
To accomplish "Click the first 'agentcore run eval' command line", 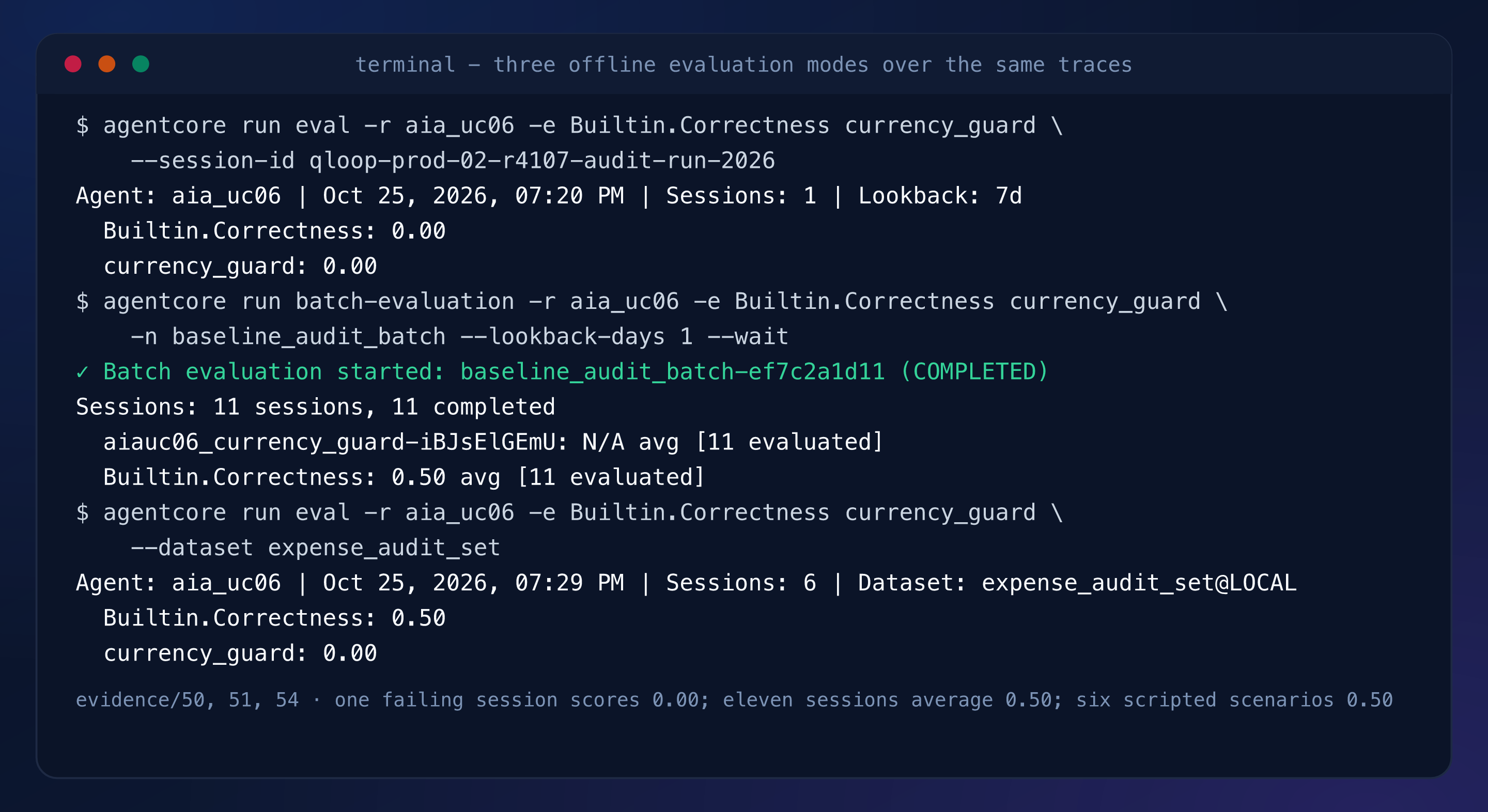I will click(x=569, y=126).
